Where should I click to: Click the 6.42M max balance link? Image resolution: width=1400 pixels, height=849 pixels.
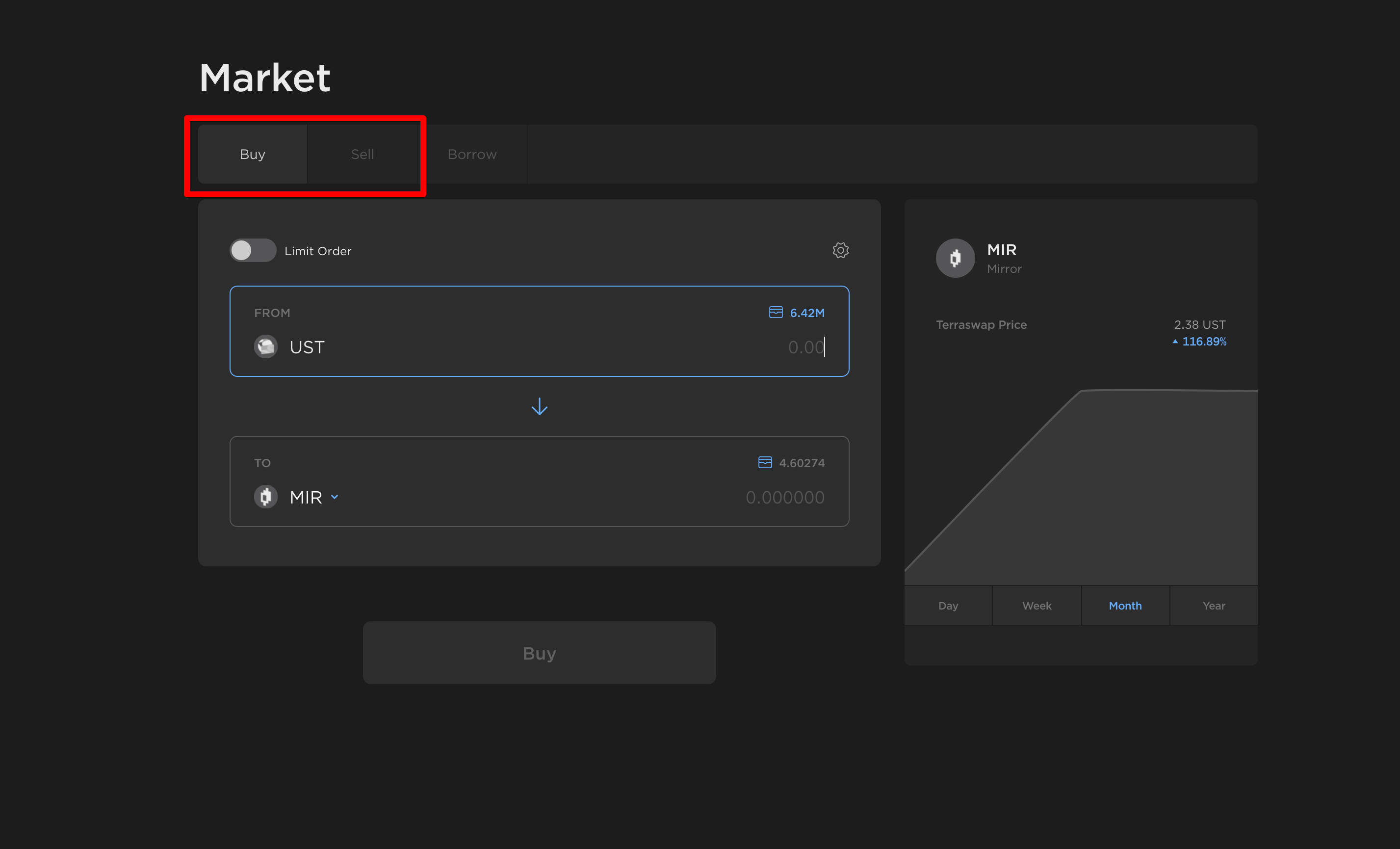[x=807, y=313]
